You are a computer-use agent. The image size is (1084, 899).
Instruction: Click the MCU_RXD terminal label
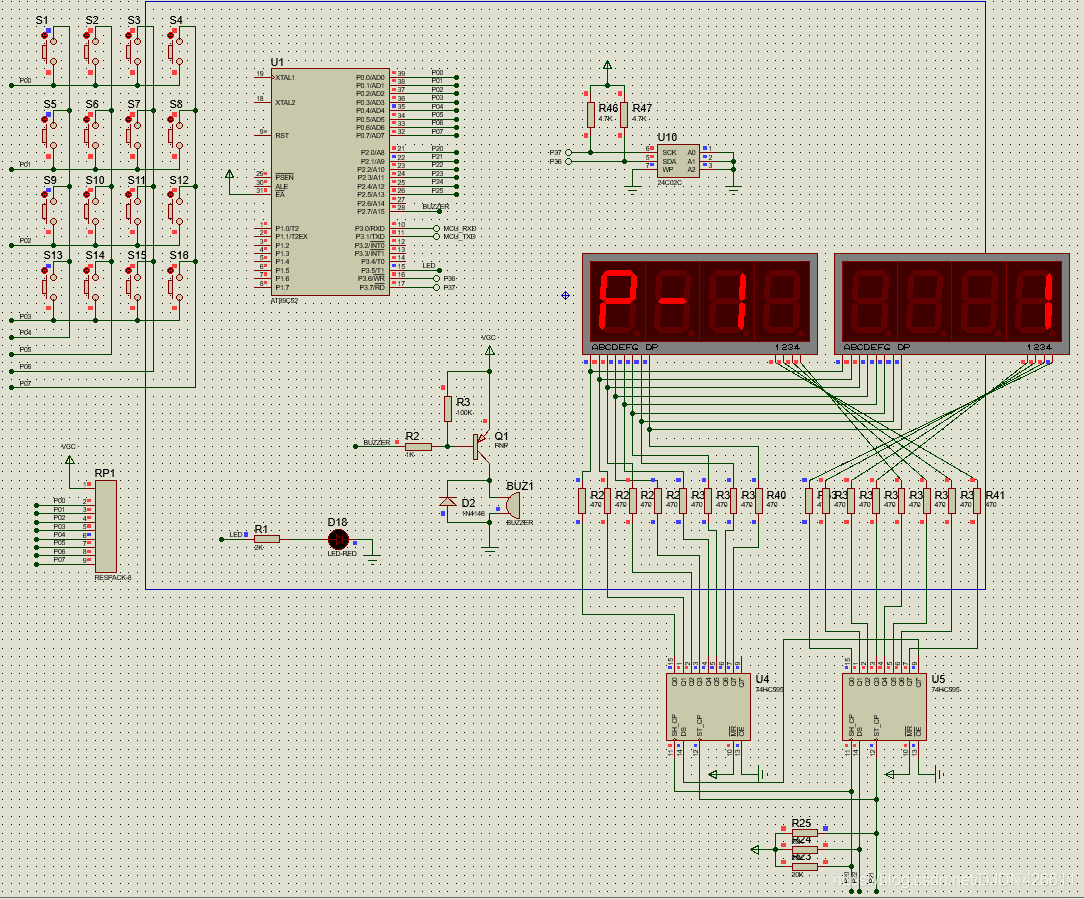pyautogui.click(x=460, y=228)
